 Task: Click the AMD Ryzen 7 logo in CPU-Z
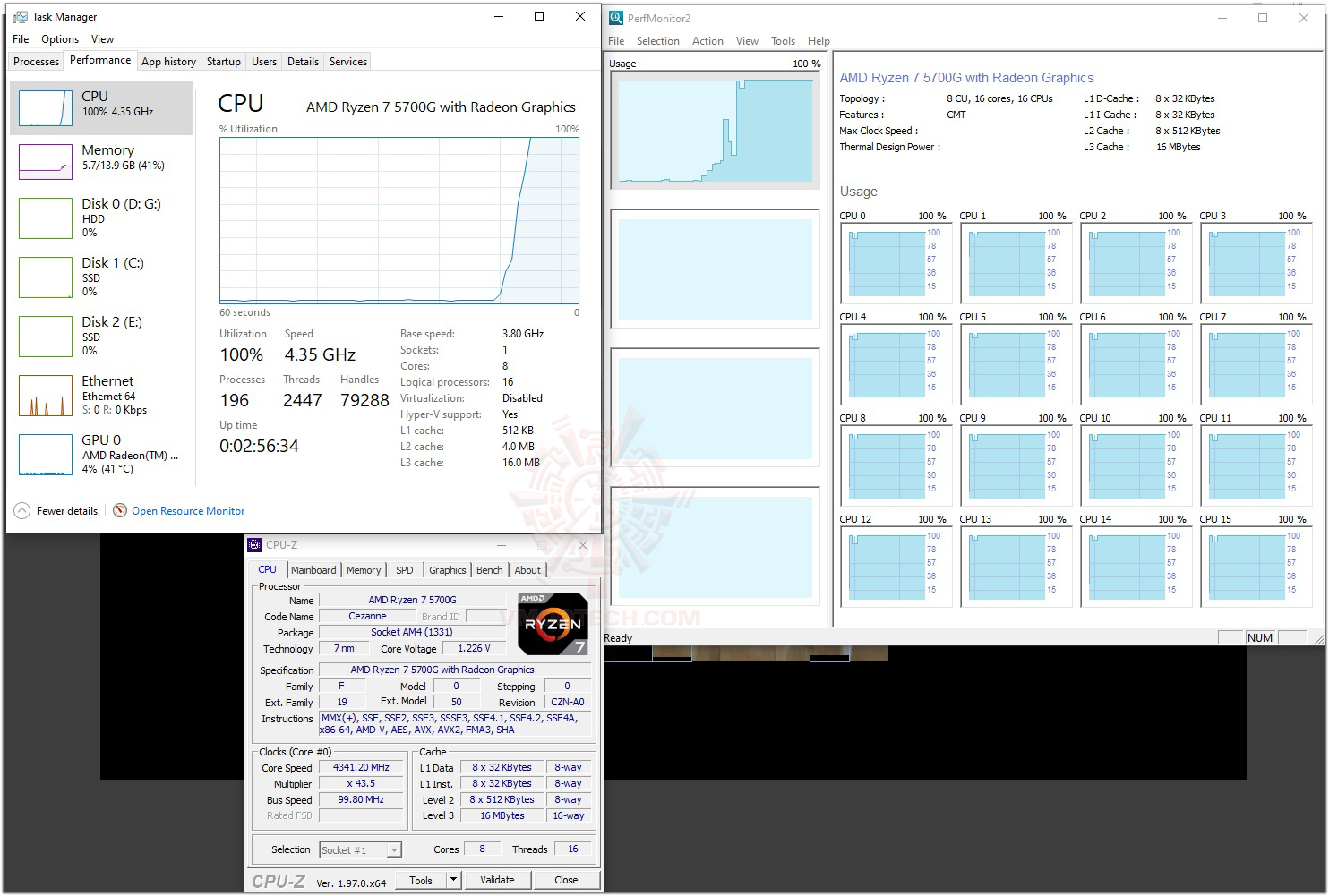(x=553, y=623)
